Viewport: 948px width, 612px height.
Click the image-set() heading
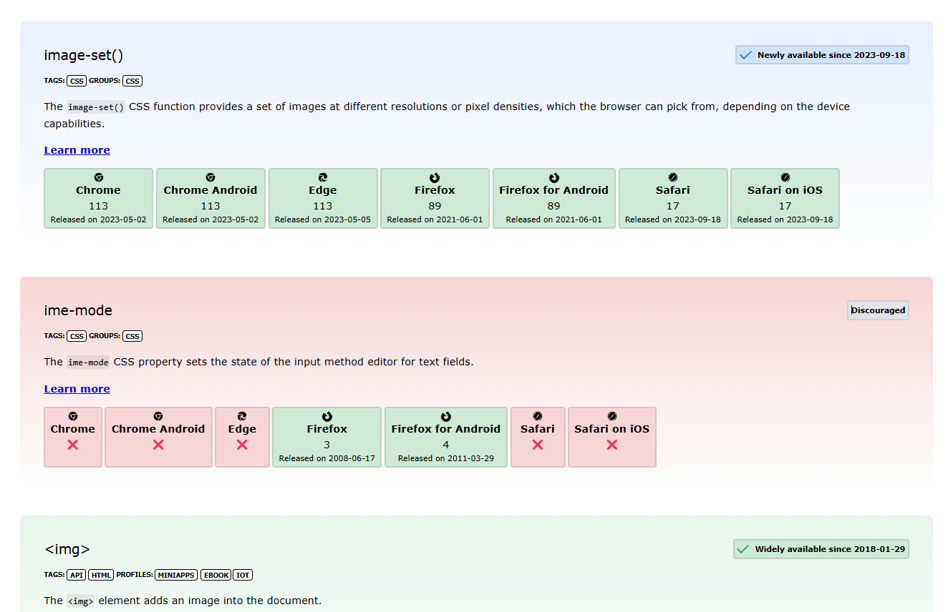83,56
